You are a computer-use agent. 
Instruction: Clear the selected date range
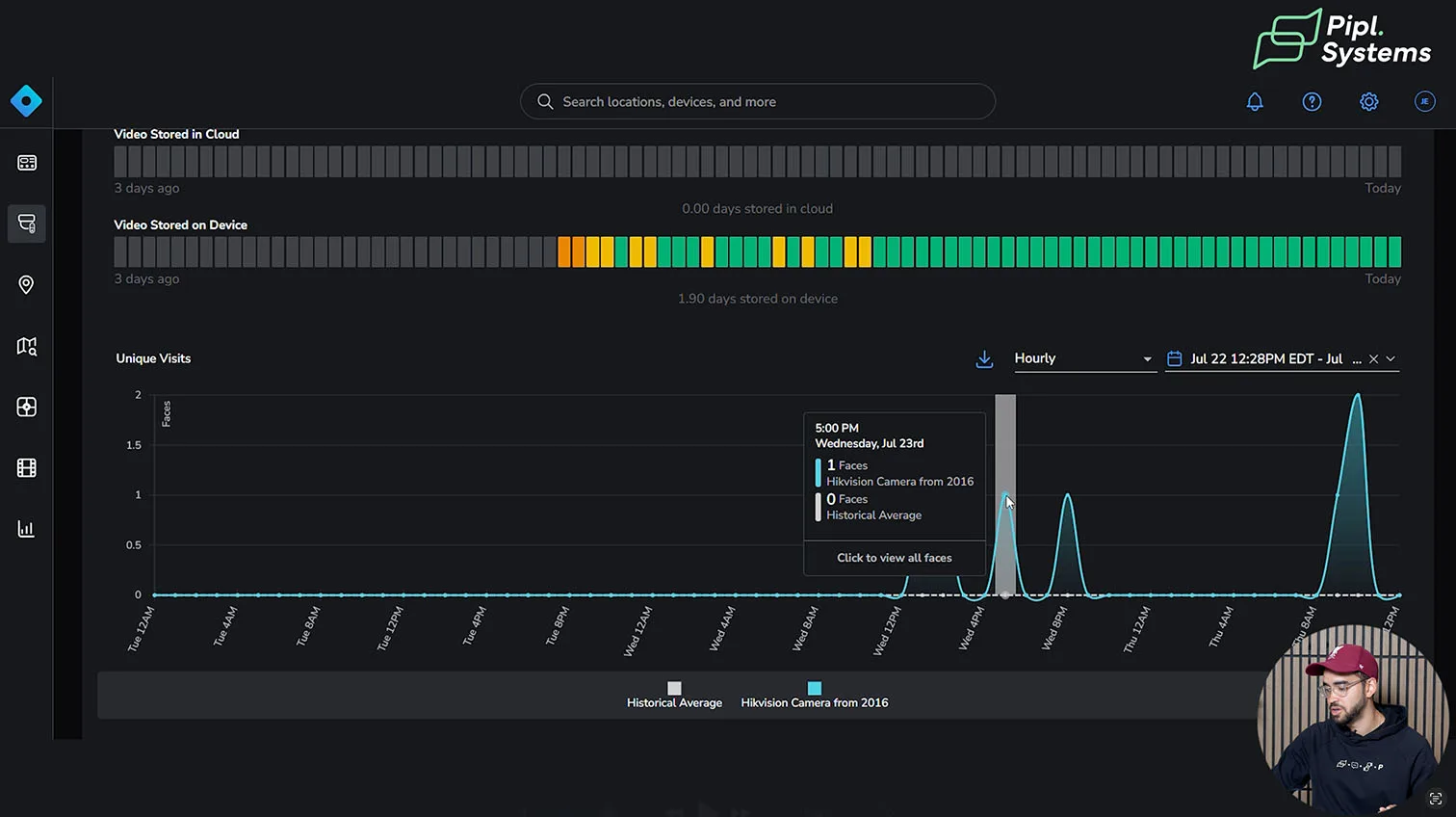pos(1373,359)
